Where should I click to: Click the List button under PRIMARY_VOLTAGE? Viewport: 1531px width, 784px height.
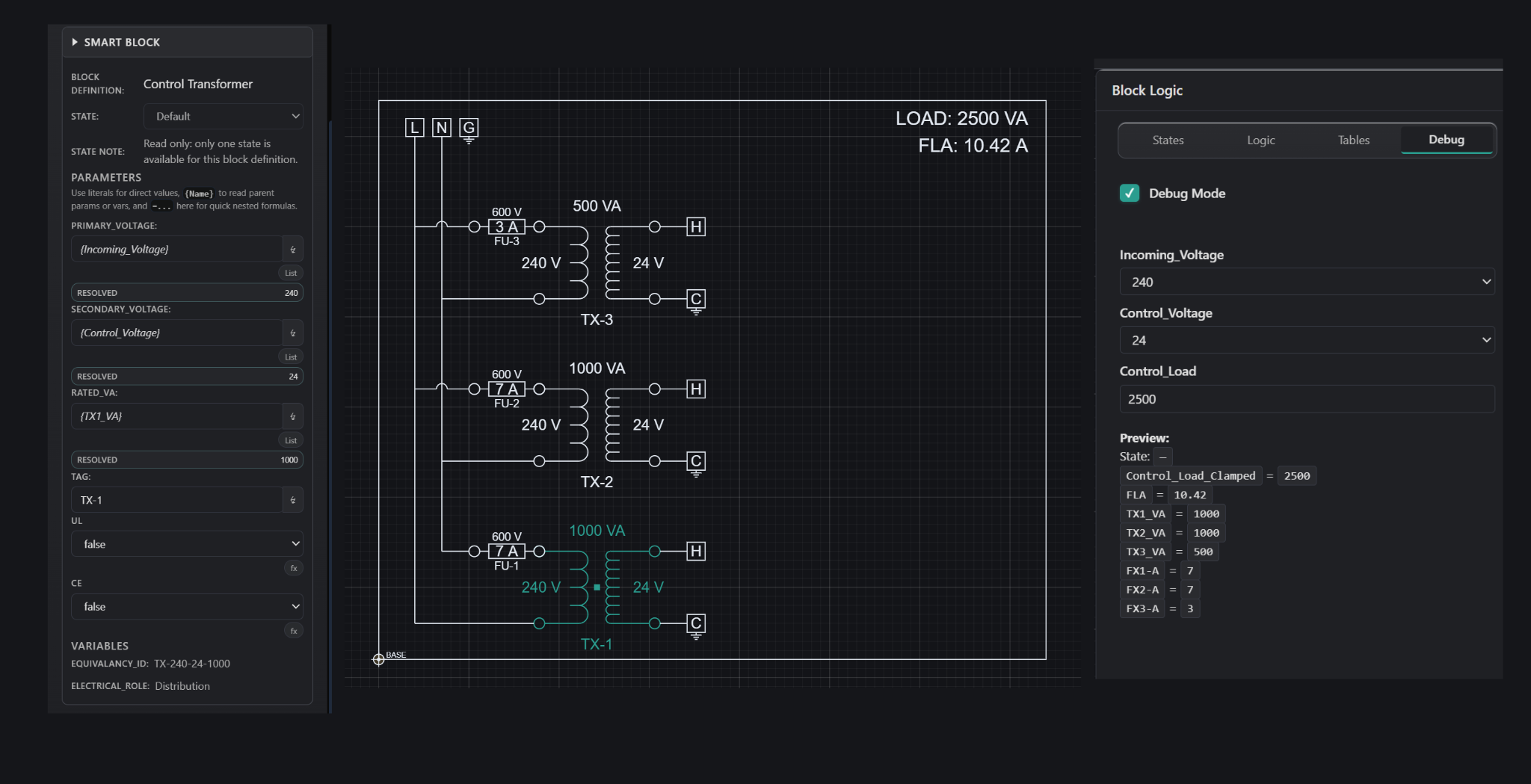(291, 274)
